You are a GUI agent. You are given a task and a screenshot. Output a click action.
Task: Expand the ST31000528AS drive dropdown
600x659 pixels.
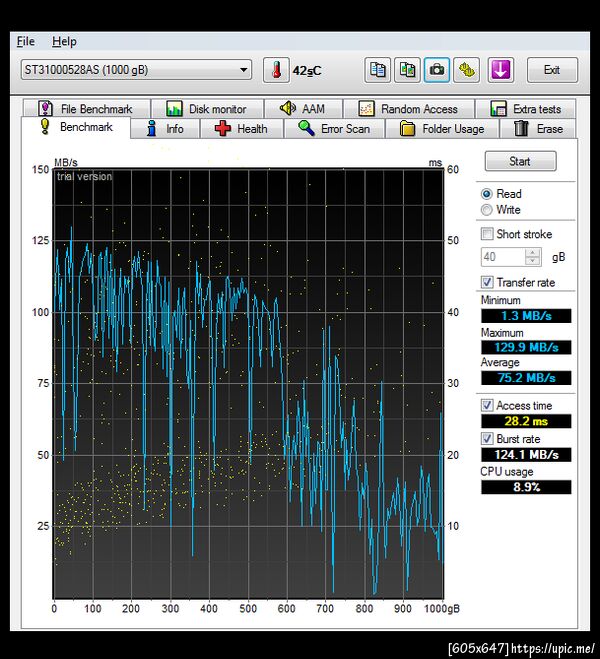[244, 70]
